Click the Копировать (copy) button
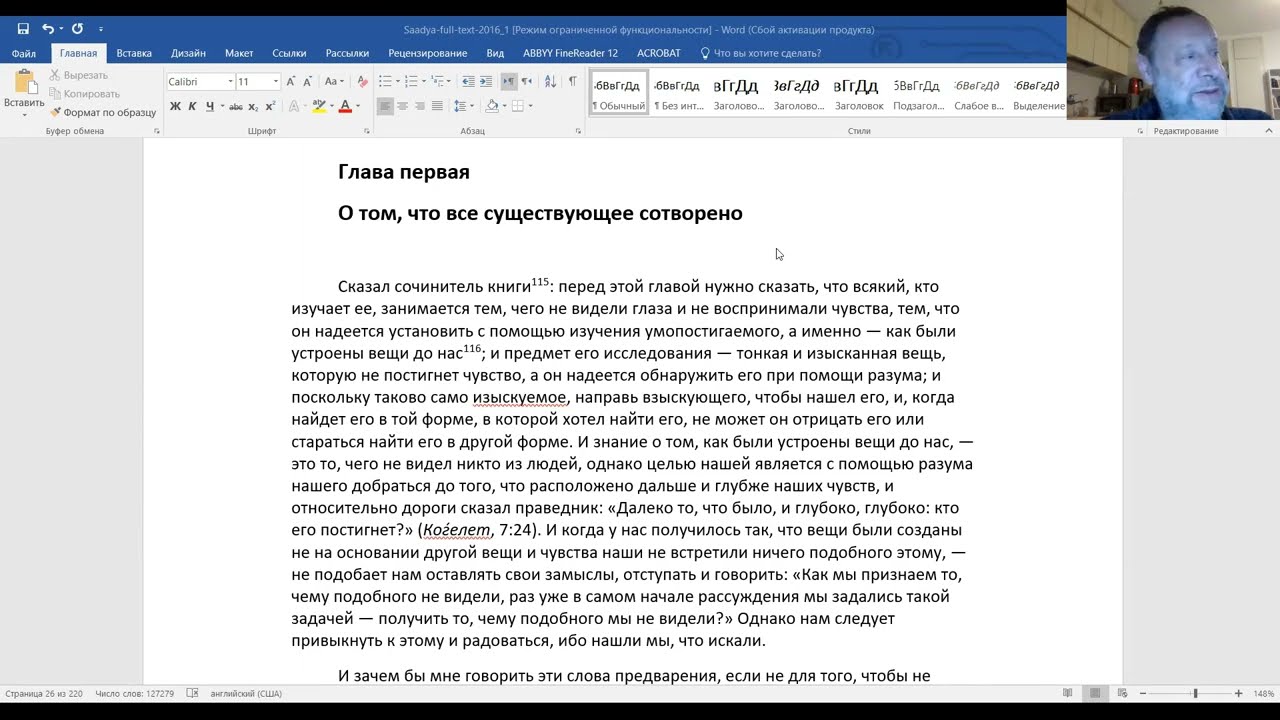The height and width of the screenshot is (720, 1280). pyautogui.click(x=84, y=94)
